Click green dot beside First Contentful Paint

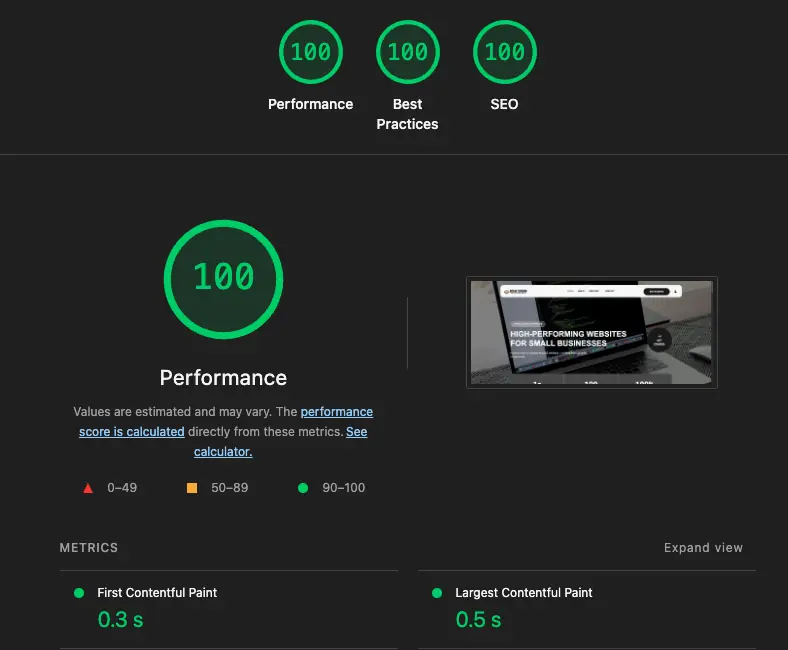(79, 593)
